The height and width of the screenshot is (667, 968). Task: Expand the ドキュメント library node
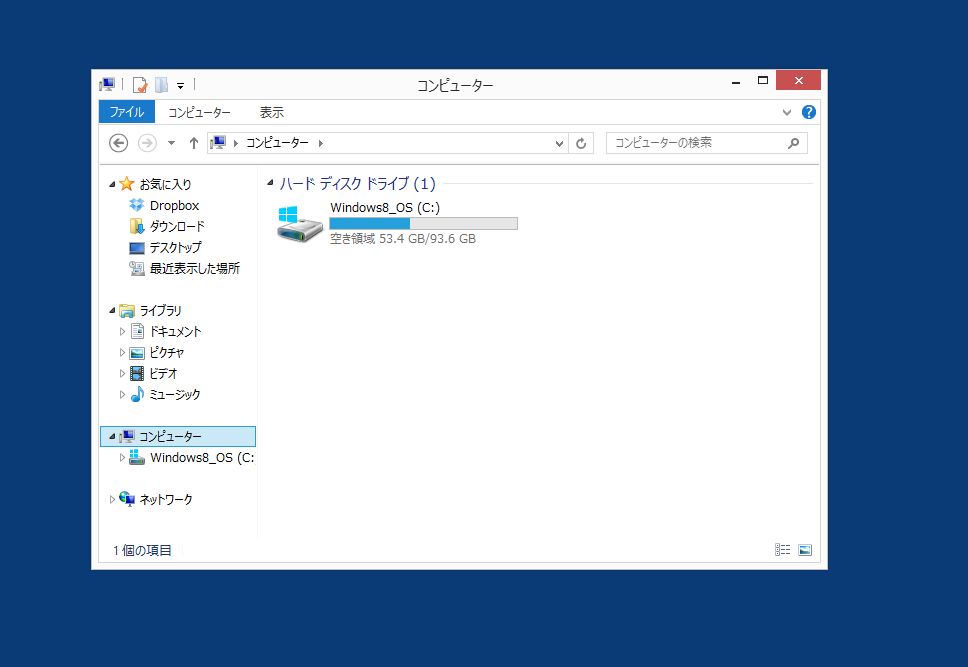coord(122,332)
